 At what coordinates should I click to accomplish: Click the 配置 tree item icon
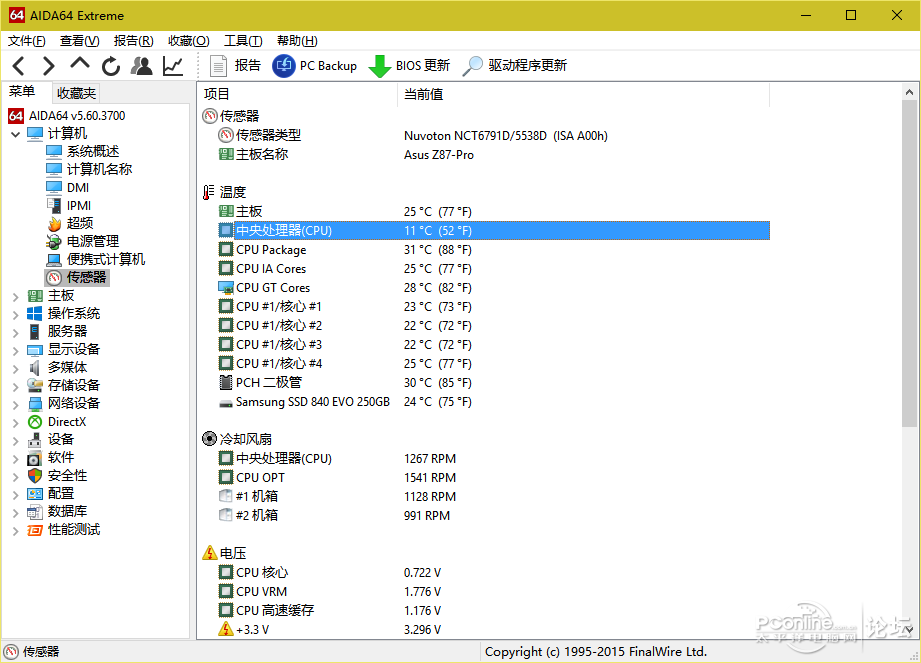point(35,494)
